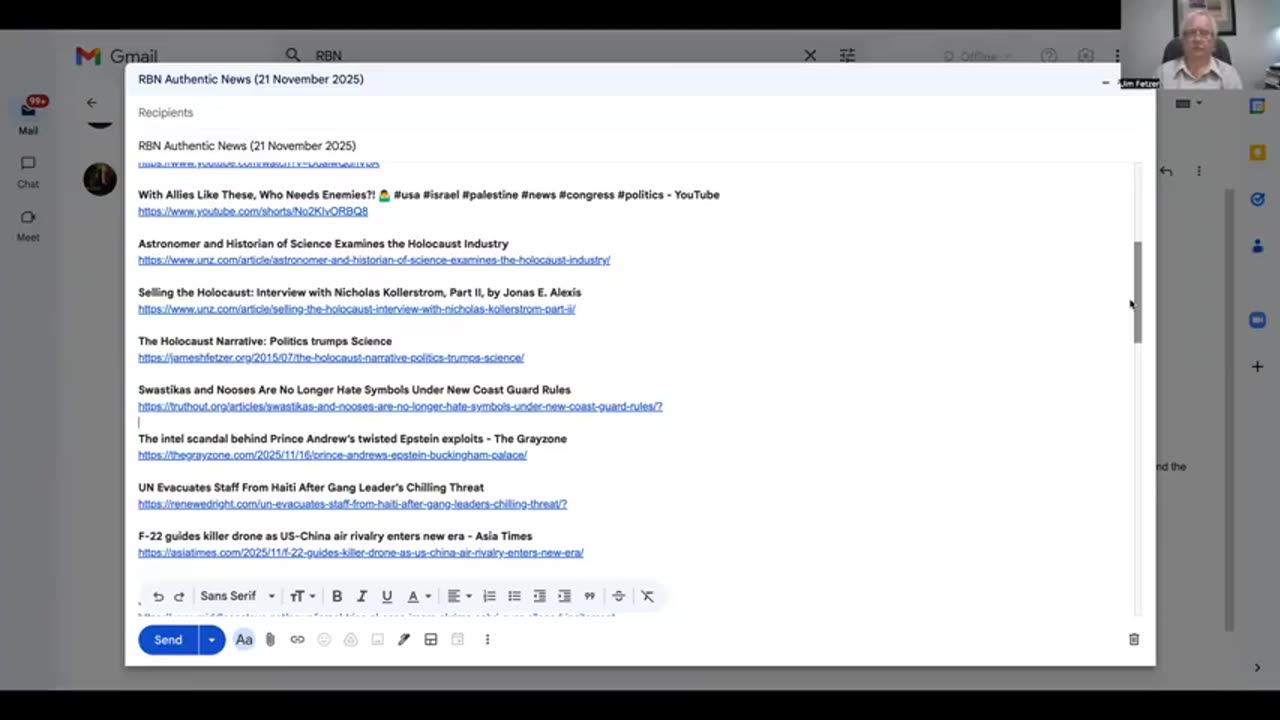Image resolution: width=1280 pixels, height=720 pixels.
Task: Open Google Keep side panel
Action: [x=1258, y=152]
